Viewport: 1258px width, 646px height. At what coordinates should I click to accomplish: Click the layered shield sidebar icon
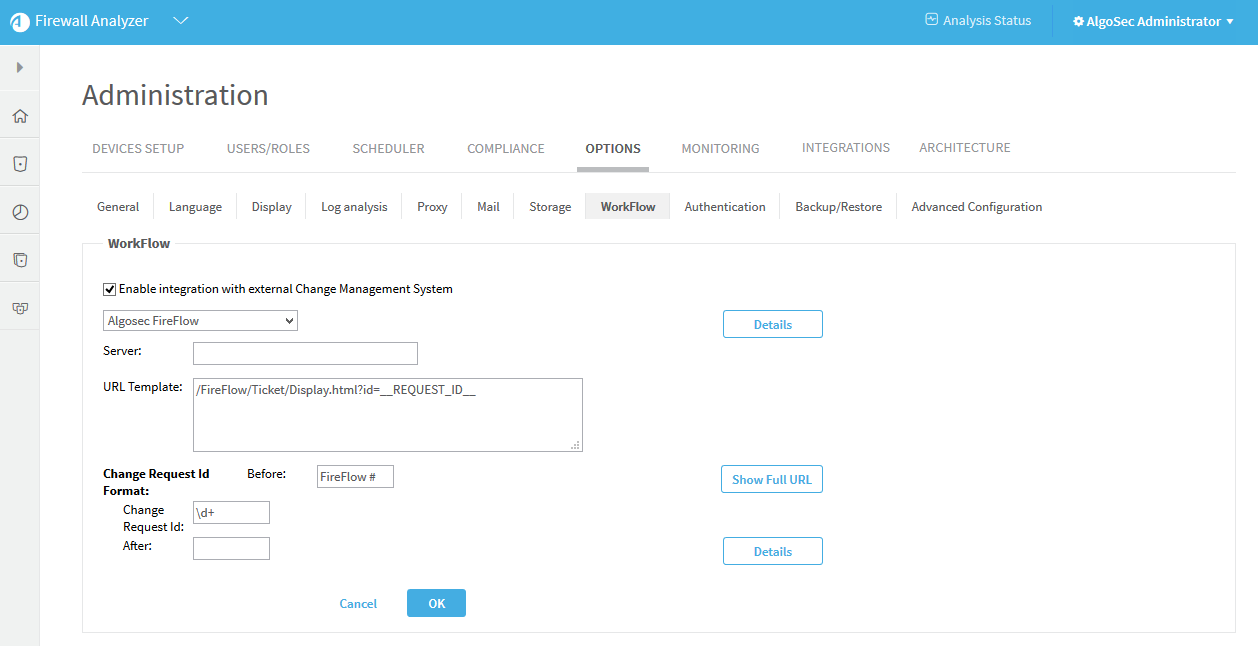coord(20,260)
